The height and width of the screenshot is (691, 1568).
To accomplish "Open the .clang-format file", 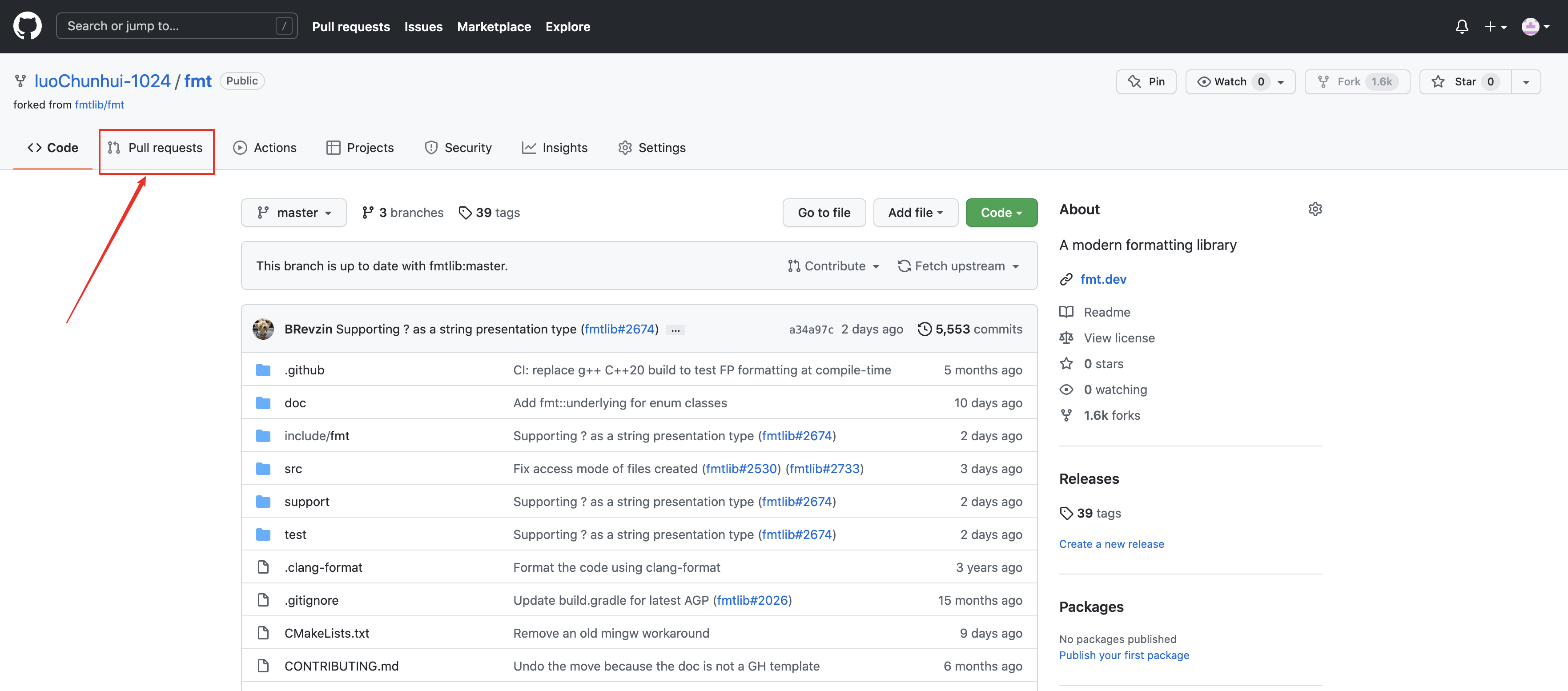I will [x=323, y=567].
